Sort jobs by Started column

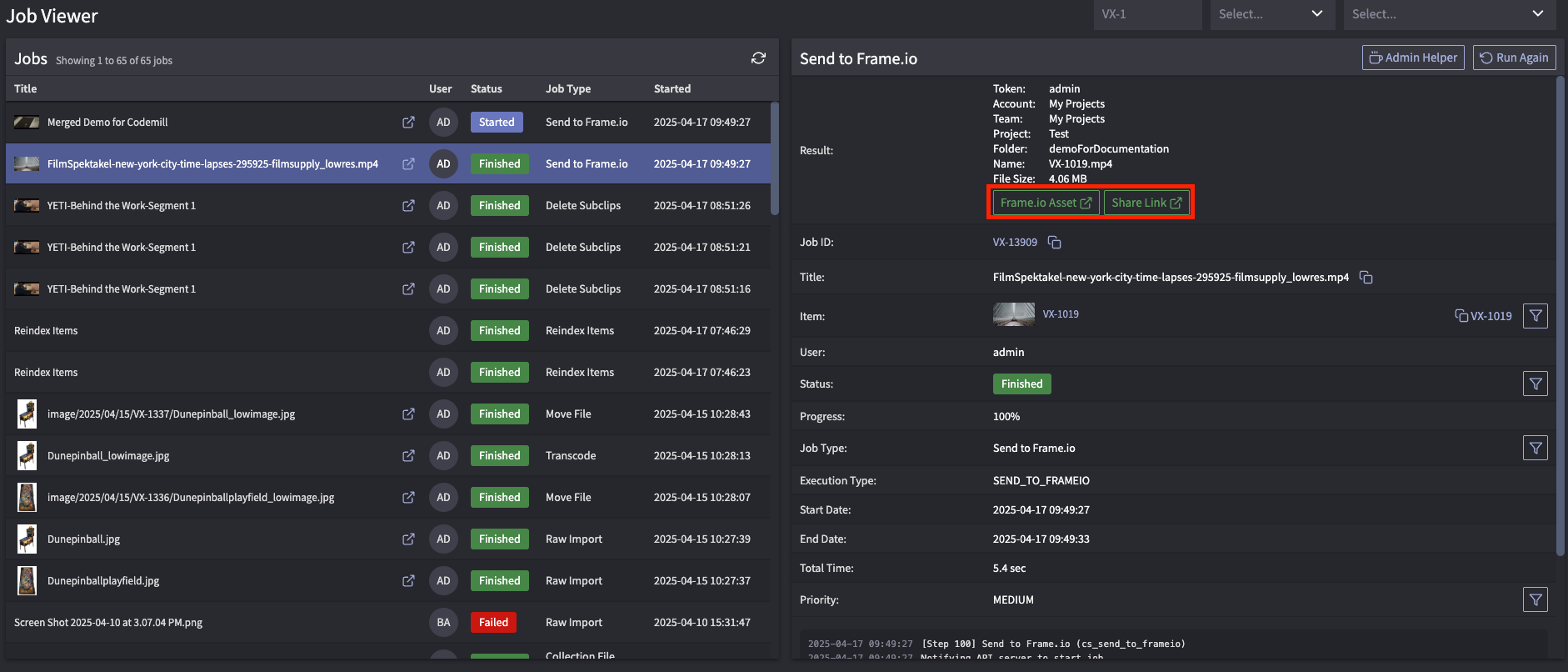point(672,89)
